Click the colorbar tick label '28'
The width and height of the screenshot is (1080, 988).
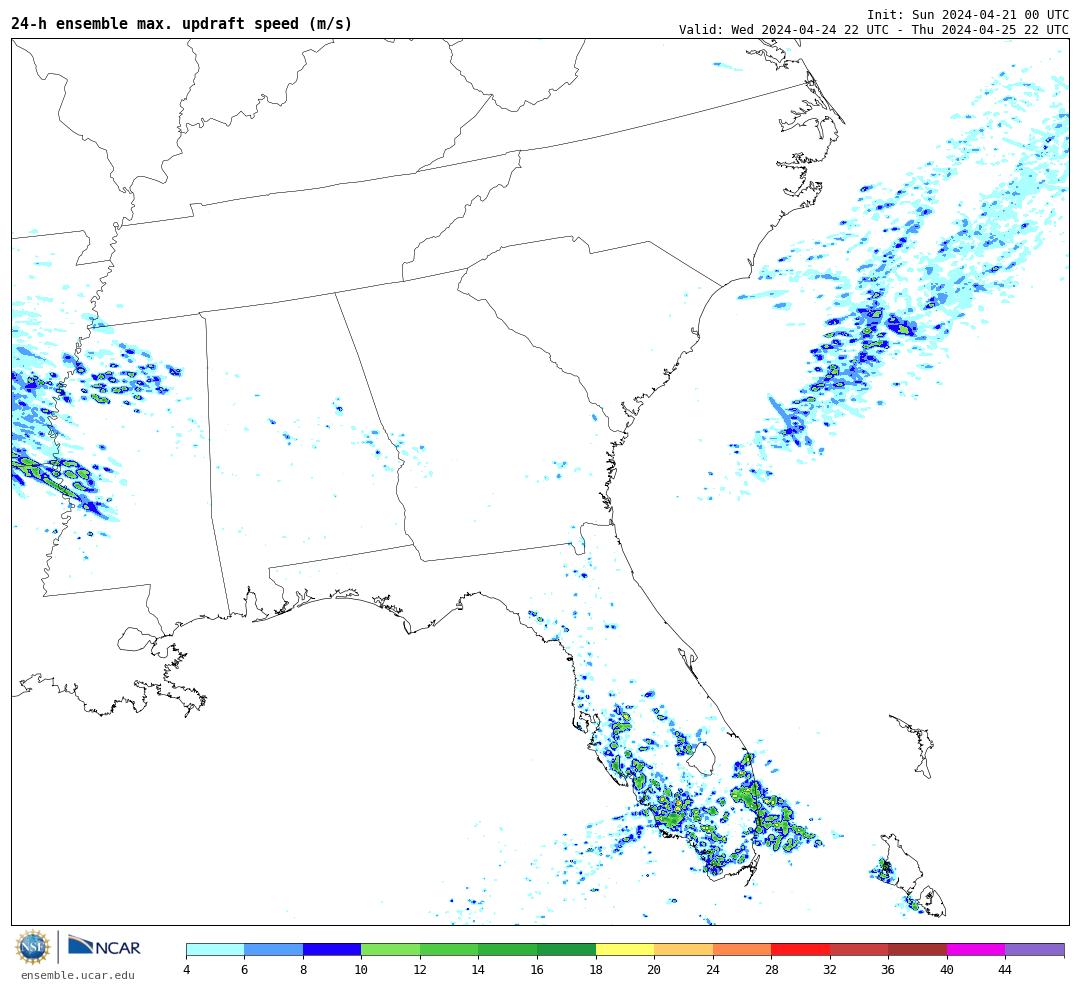click(x=771, y=970)
